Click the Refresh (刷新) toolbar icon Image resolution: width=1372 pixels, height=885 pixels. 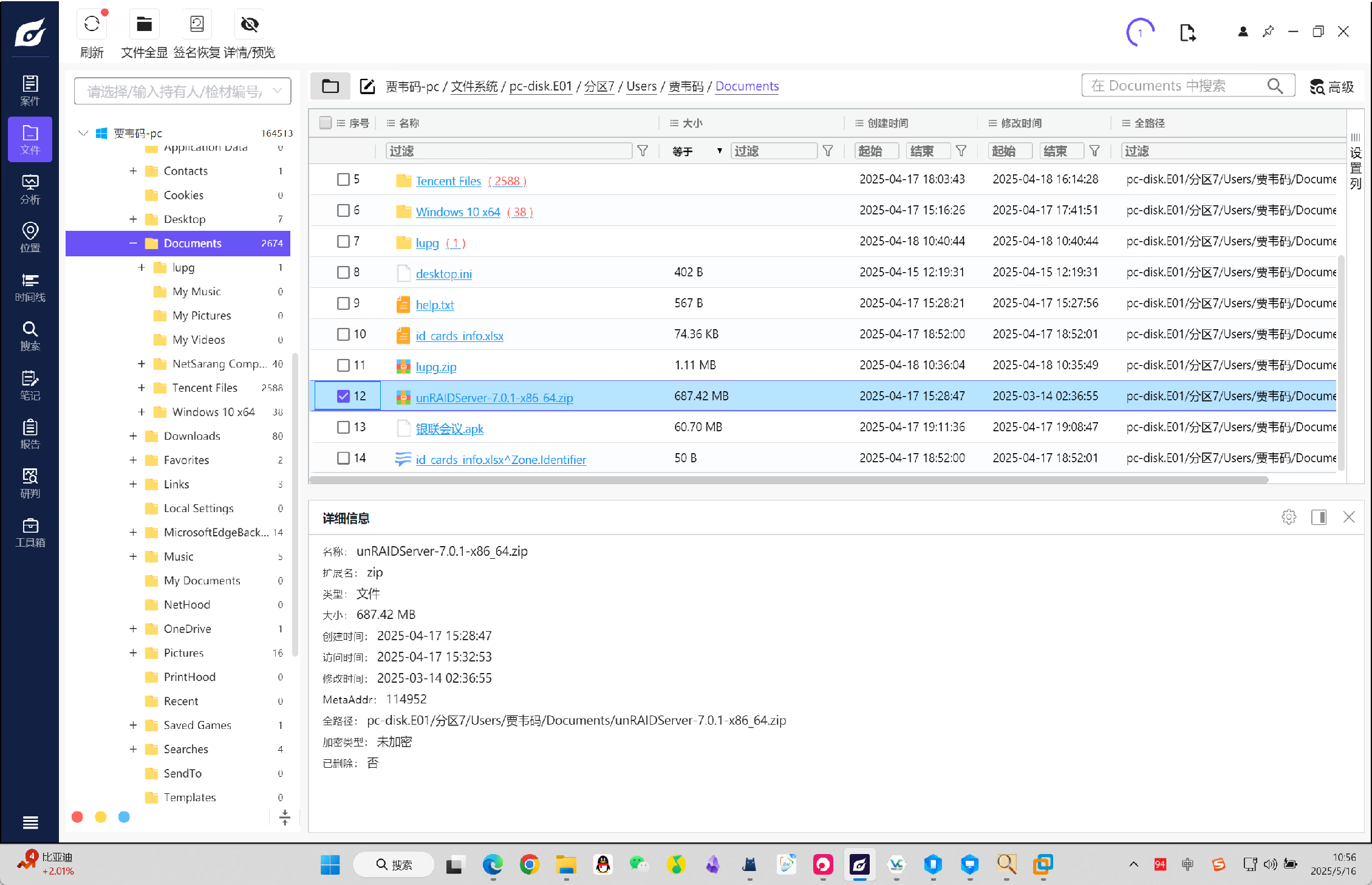(x=92, y=24)
